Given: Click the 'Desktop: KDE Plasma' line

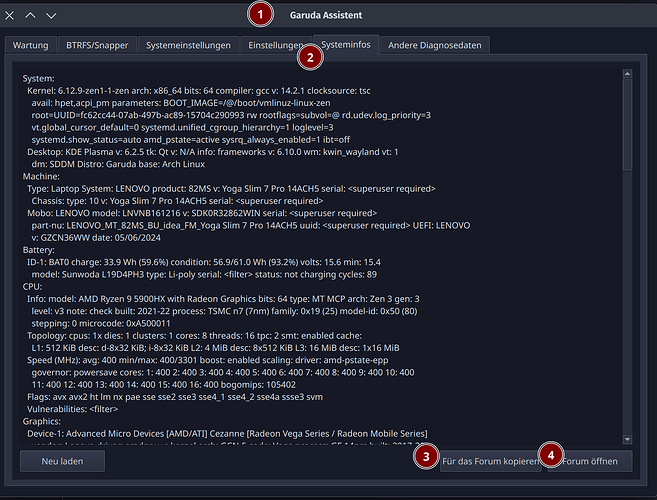Looking at the screenshot, I should (x=212, y=152).
